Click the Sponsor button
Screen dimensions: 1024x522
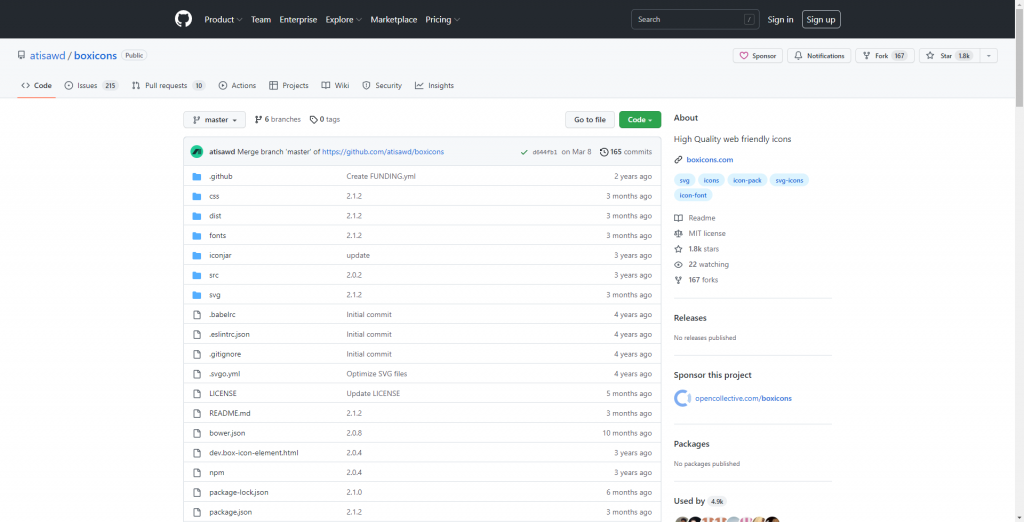[758, 56]
